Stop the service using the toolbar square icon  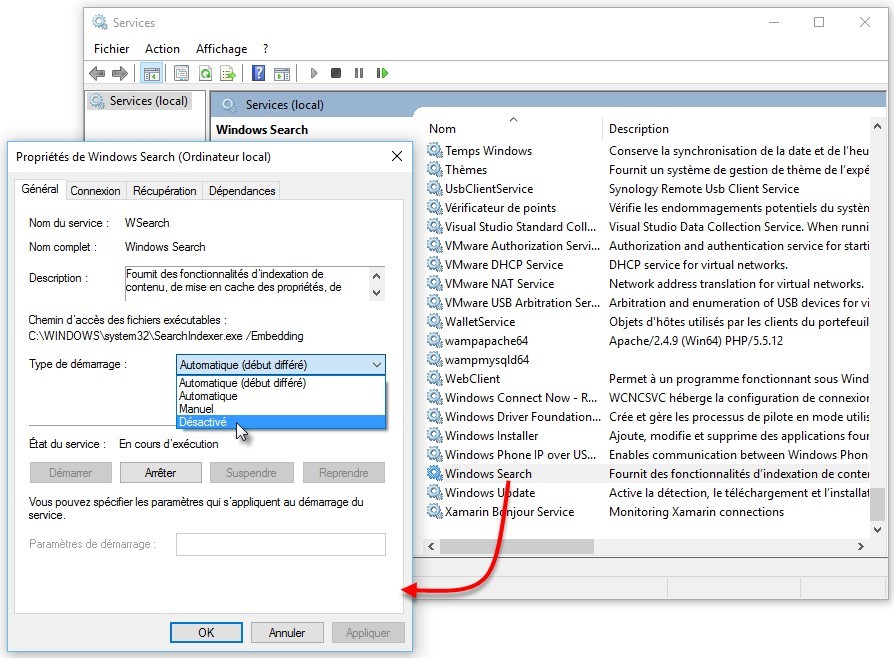click(x=336, y=73)
